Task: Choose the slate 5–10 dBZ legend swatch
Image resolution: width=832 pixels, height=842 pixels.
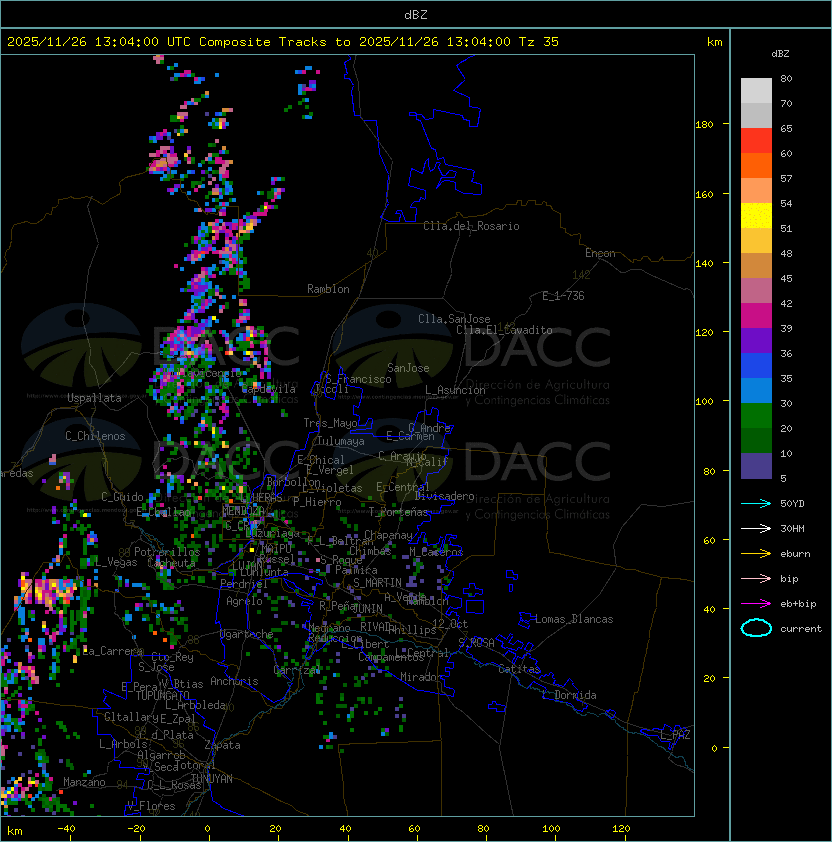Action: click(x=756, y=466)
